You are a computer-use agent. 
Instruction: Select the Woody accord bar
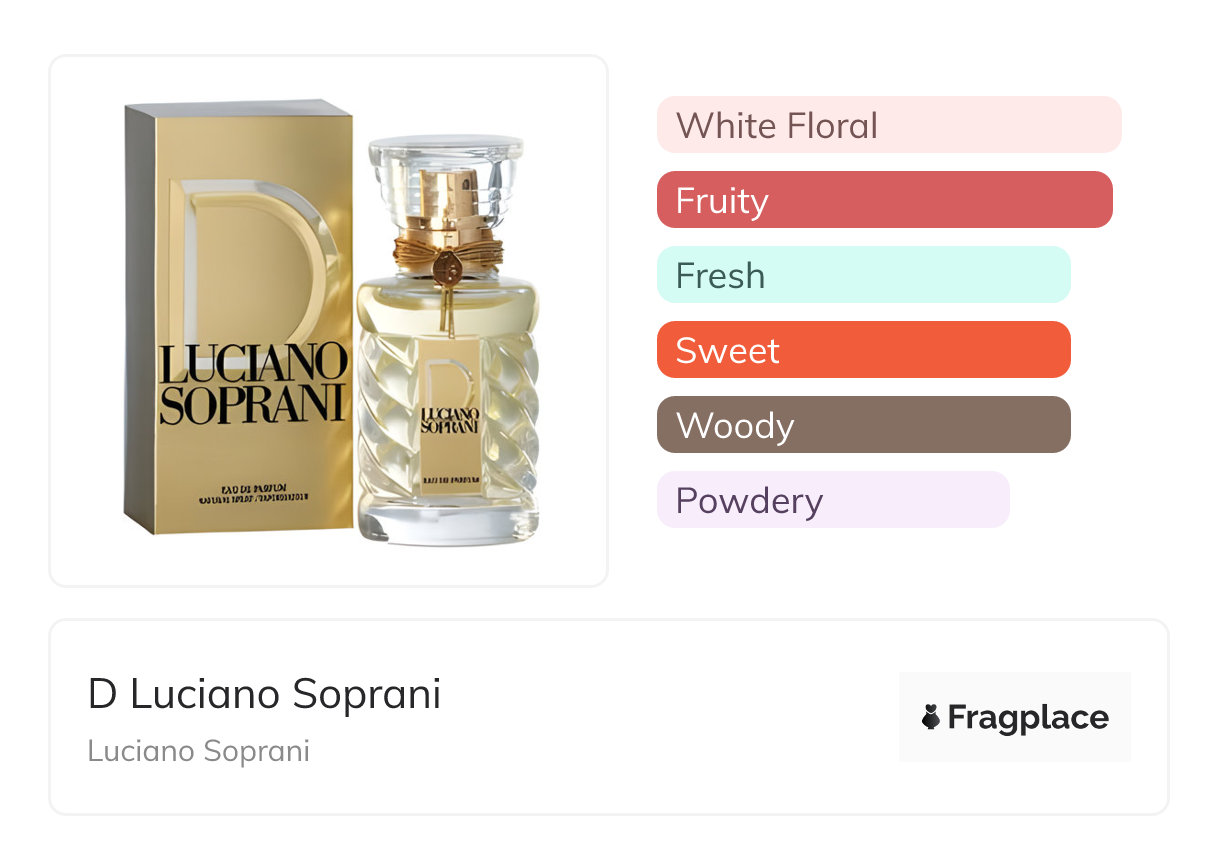[863, 425]
